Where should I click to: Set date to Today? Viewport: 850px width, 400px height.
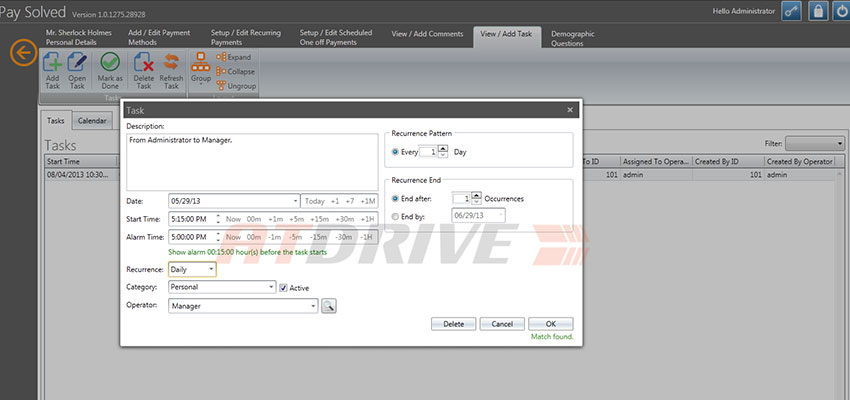(314, 201)
